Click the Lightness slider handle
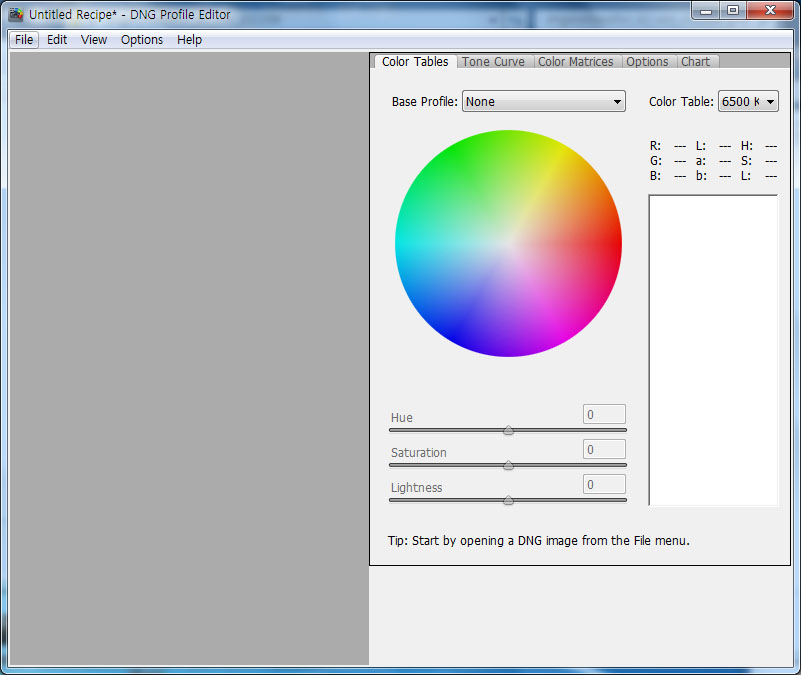Image resolution: width=801 pixels, height=675 pixels. 508,500
